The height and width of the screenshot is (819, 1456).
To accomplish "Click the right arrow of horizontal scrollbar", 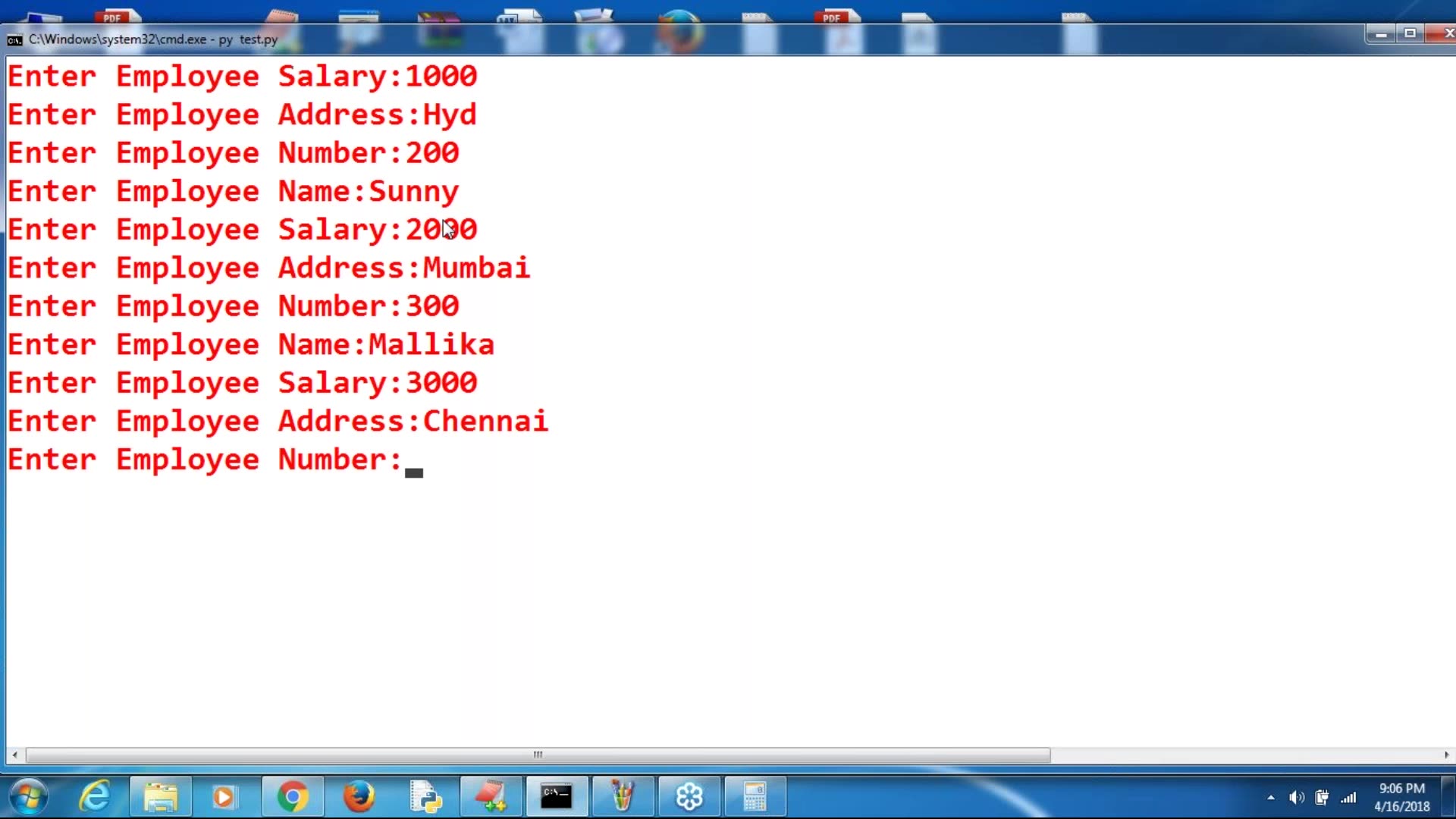I will click(1447, 755).
